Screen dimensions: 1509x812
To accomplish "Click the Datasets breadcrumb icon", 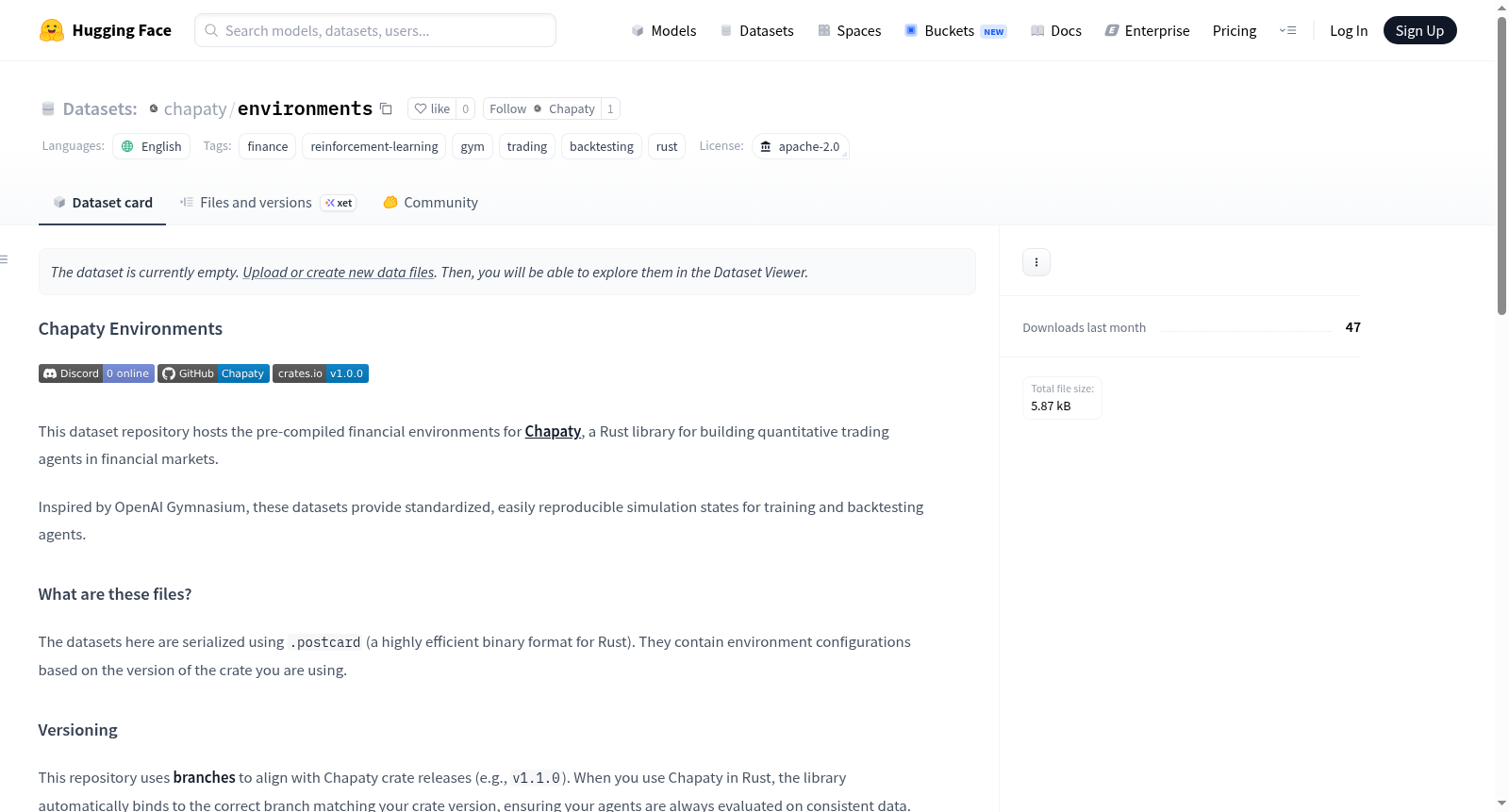I will pyautogui.click(x=48, y=108).
